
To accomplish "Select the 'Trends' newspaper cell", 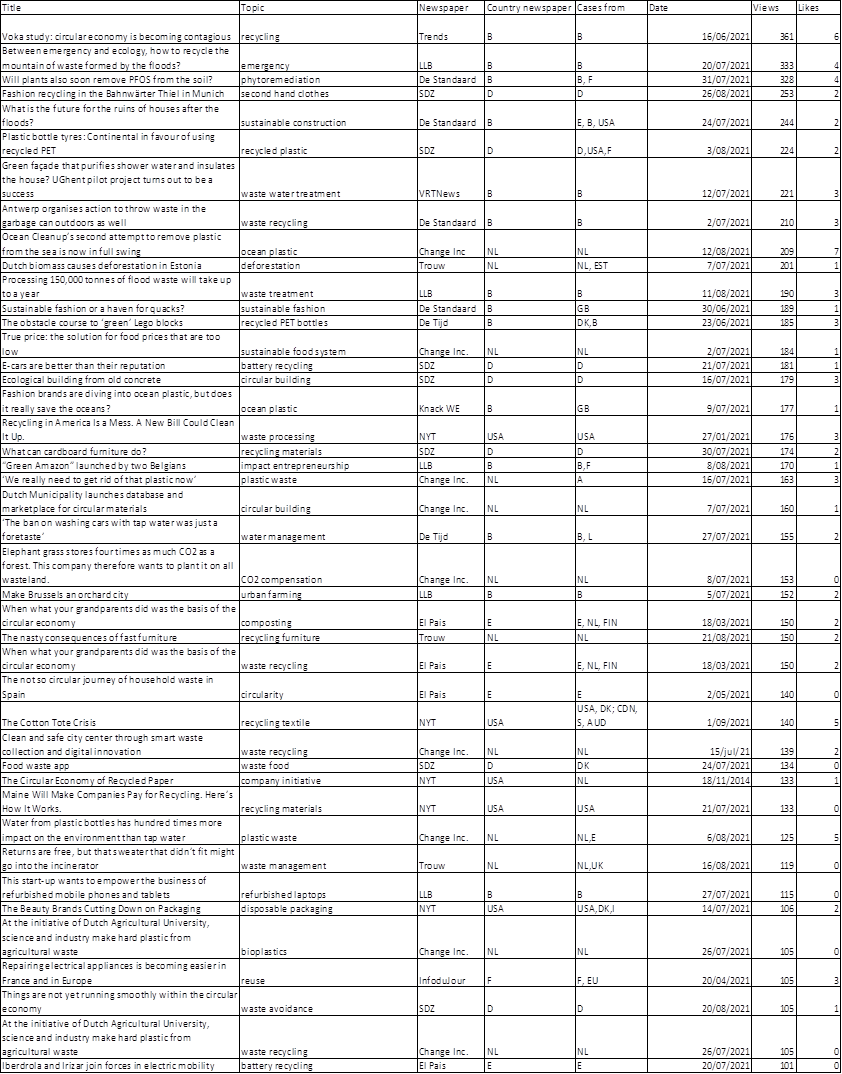I will 451,29.
